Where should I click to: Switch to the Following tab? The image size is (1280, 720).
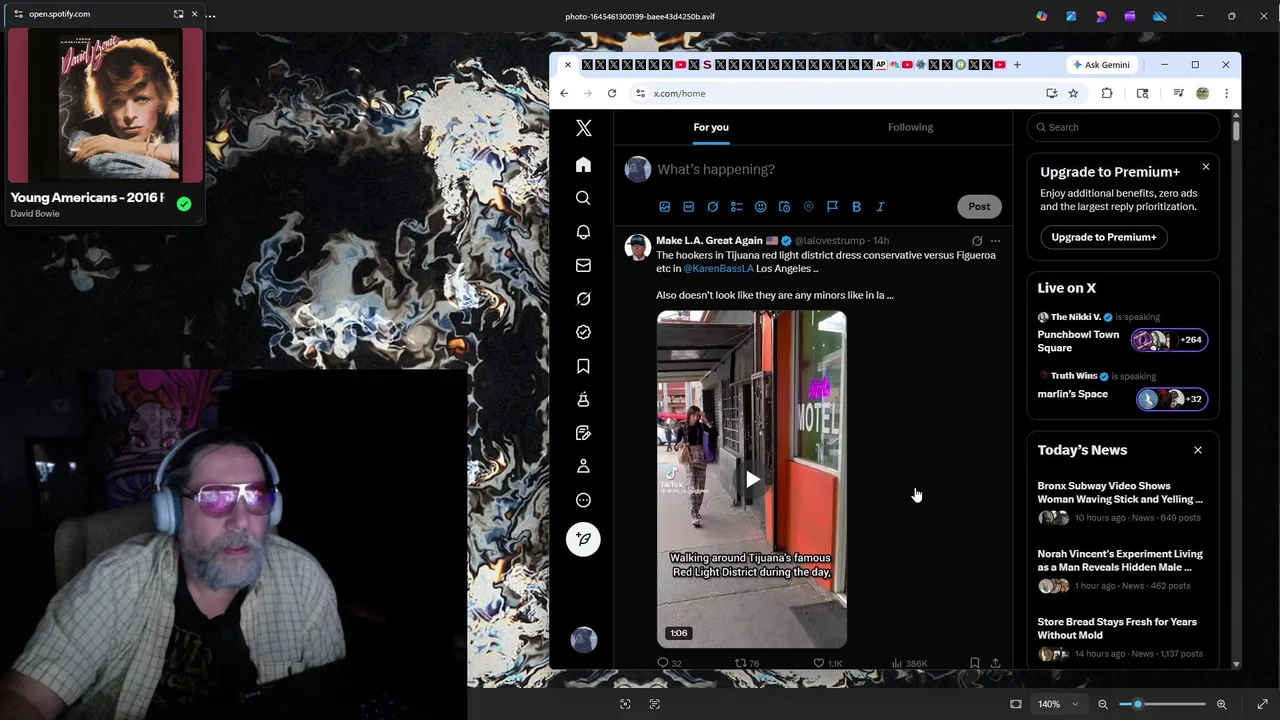(910, 127)
